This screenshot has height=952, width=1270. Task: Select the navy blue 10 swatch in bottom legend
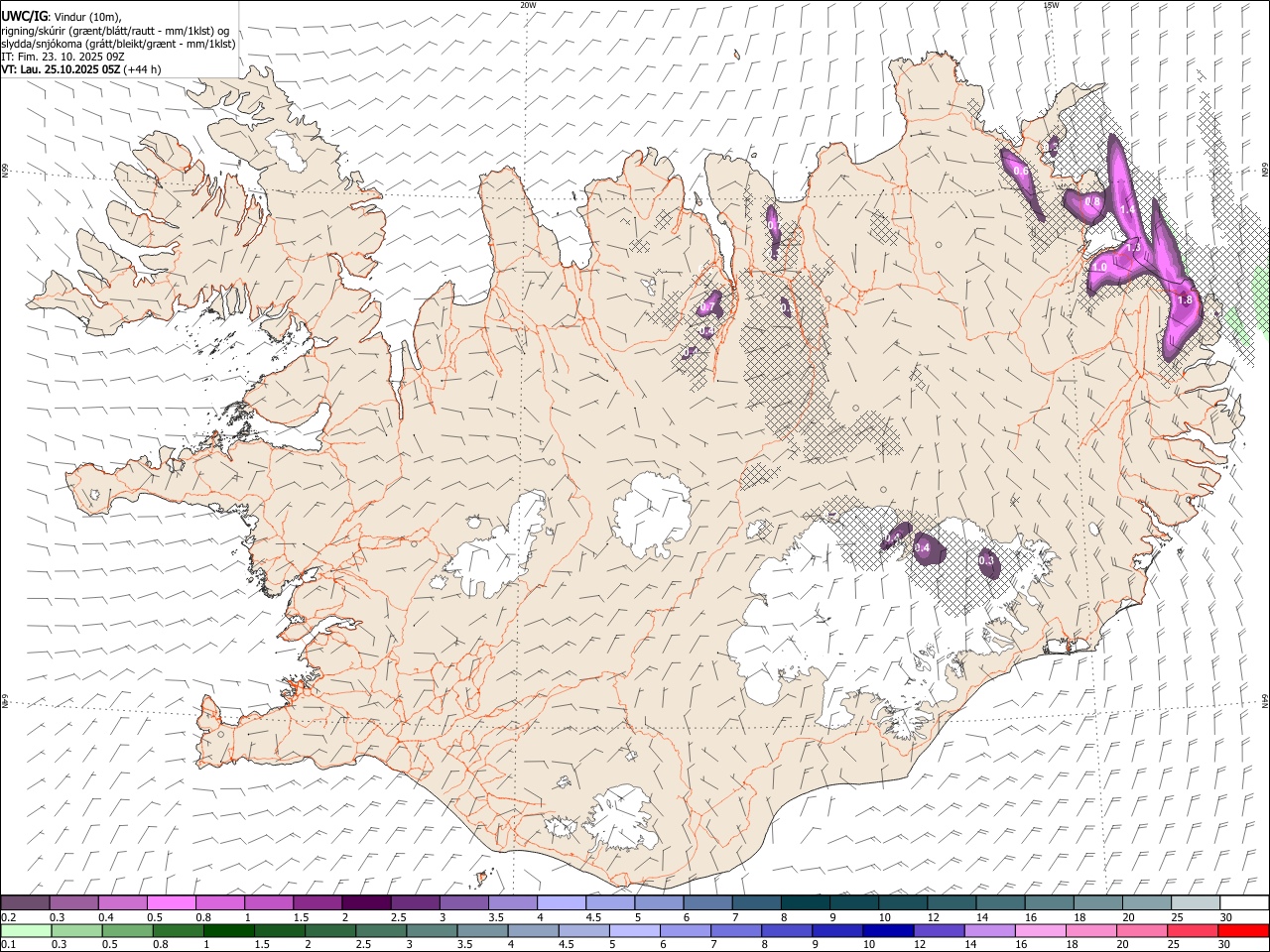888,931
